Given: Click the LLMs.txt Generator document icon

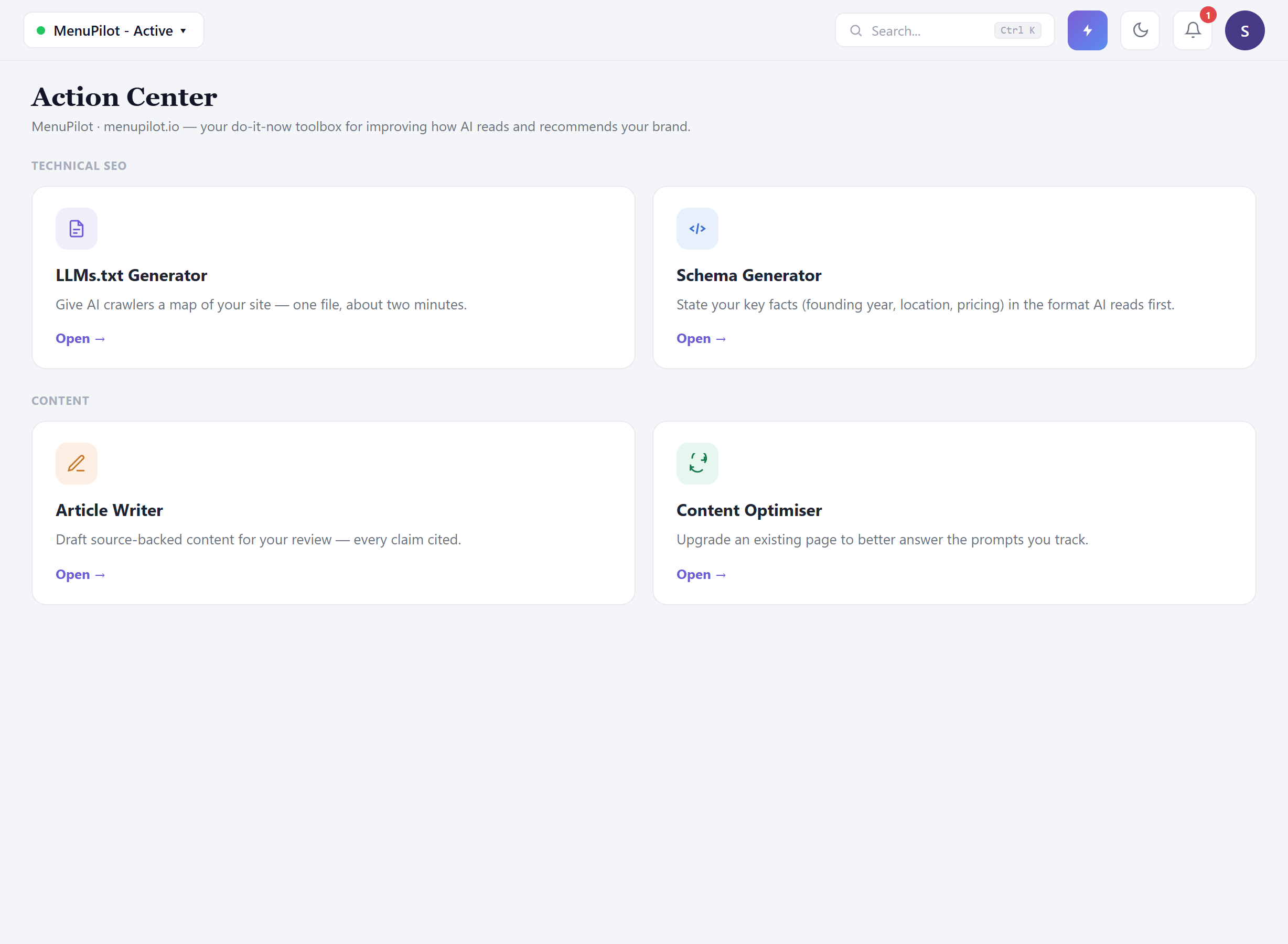Looking at the screenshot, I should pos(77,229).
